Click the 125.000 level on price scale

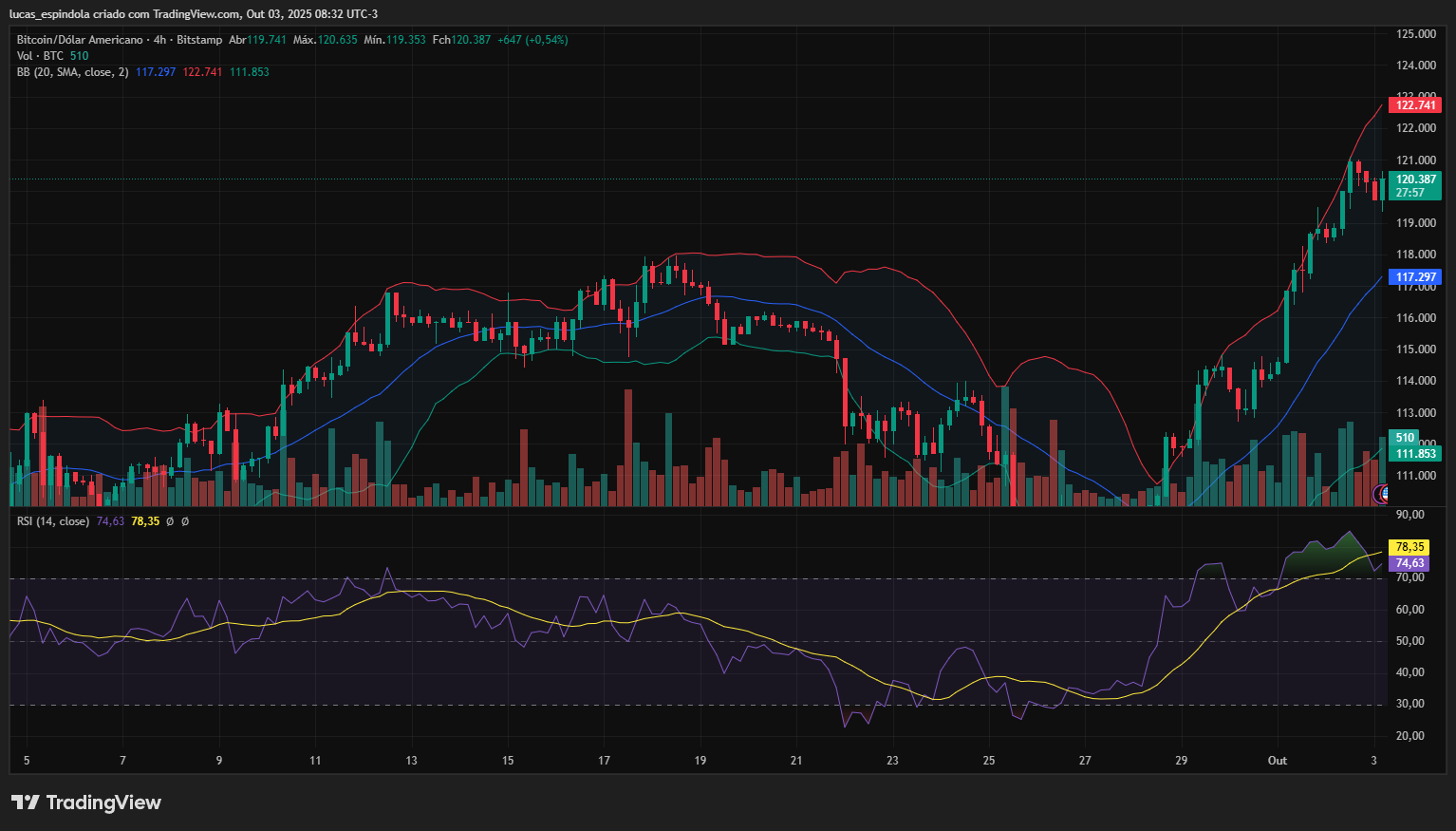point(1415,34)
